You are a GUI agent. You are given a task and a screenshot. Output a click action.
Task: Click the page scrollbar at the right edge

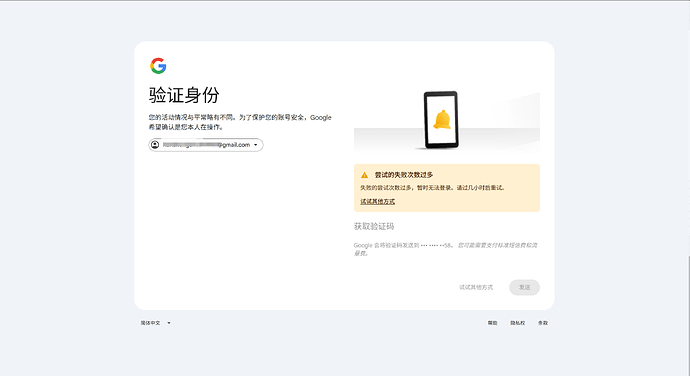688,315
